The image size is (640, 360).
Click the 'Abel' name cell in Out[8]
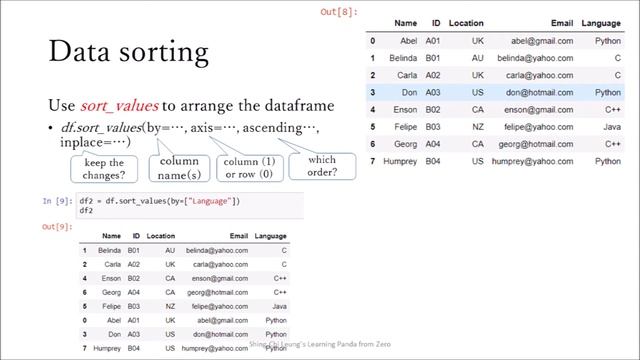click(409, 41)
